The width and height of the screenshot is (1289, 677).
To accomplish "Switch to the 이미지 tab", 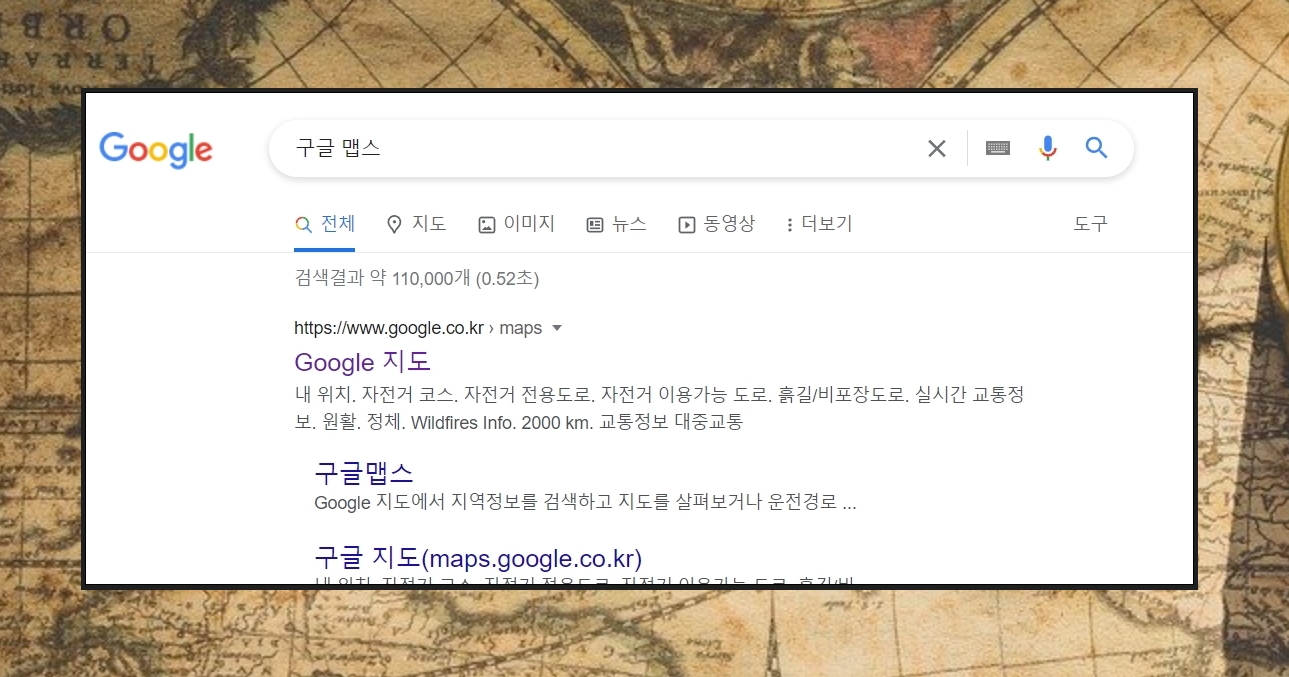I will point(516,224).
